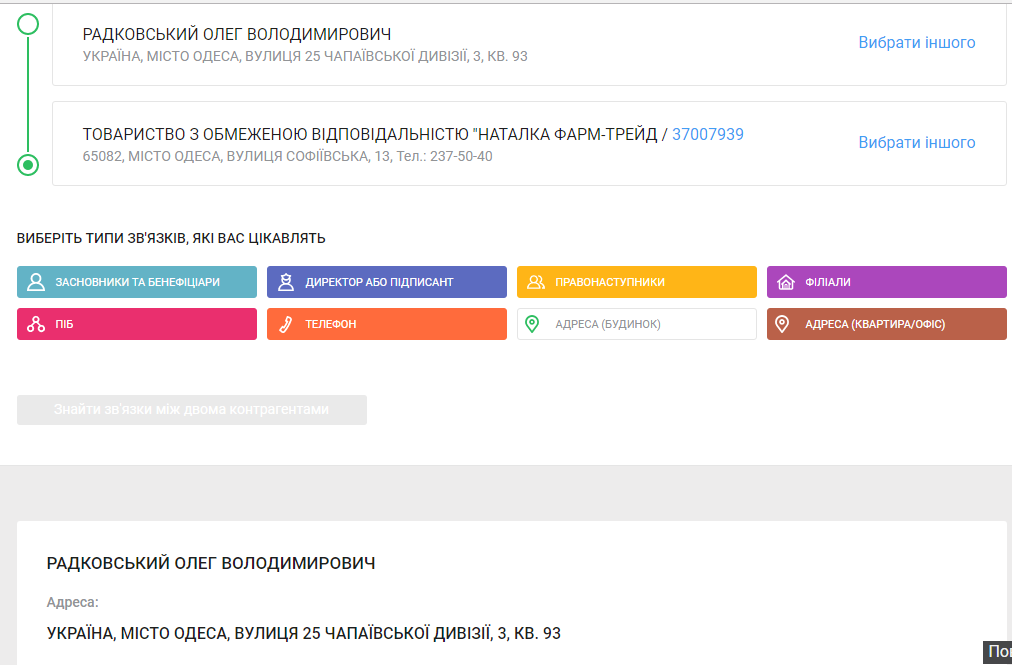Choose another company instead of Наталка Фарм-Трейд

pyautogui.click(x=916, y=143)
